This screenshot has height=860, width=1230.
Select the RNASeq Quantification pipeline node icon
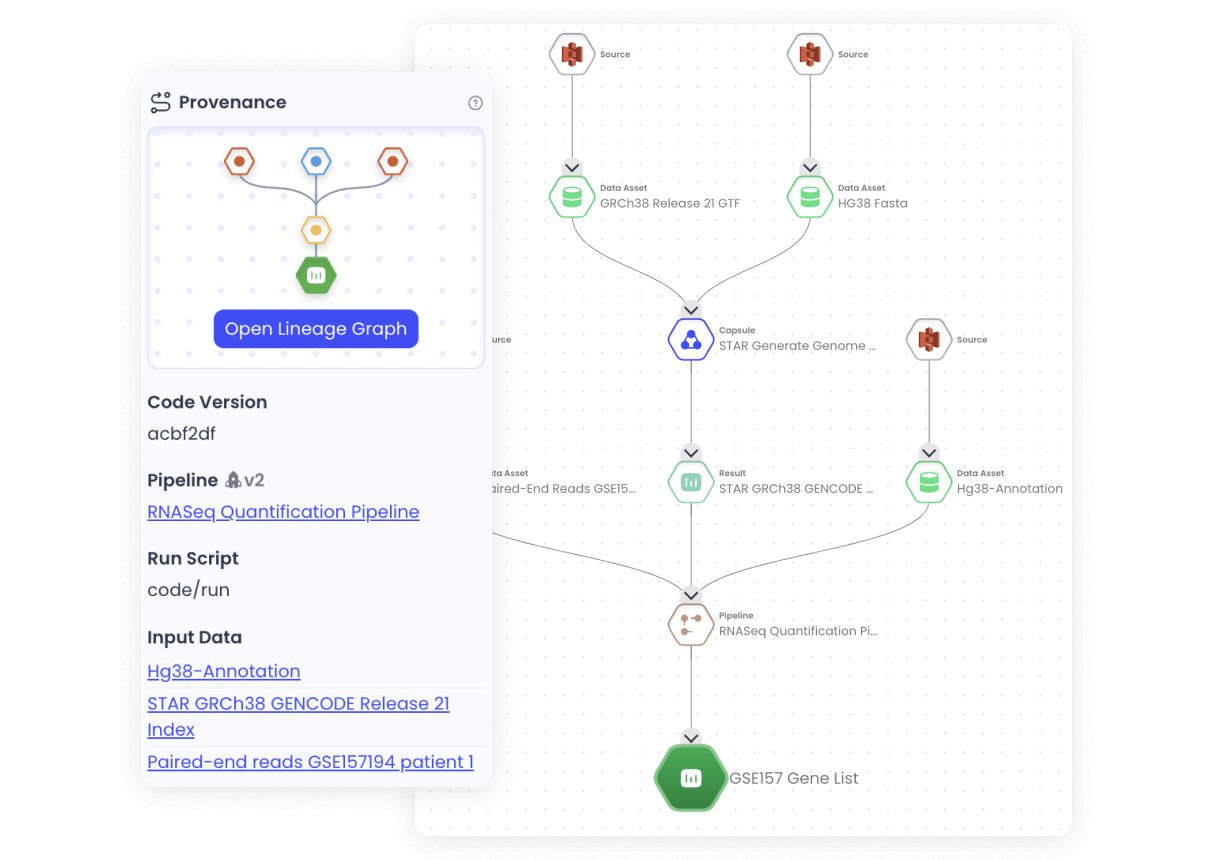pyautogui.click(x=690, y=624)
